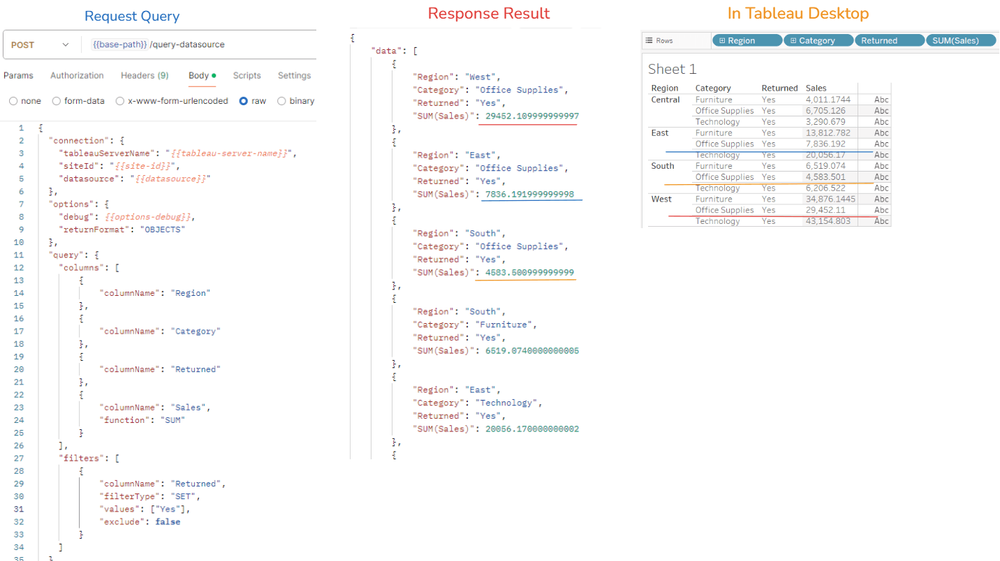Click line number 12 in the editor gutter
The height and width of the screenshot is (561, 1000).
(18, 268)
